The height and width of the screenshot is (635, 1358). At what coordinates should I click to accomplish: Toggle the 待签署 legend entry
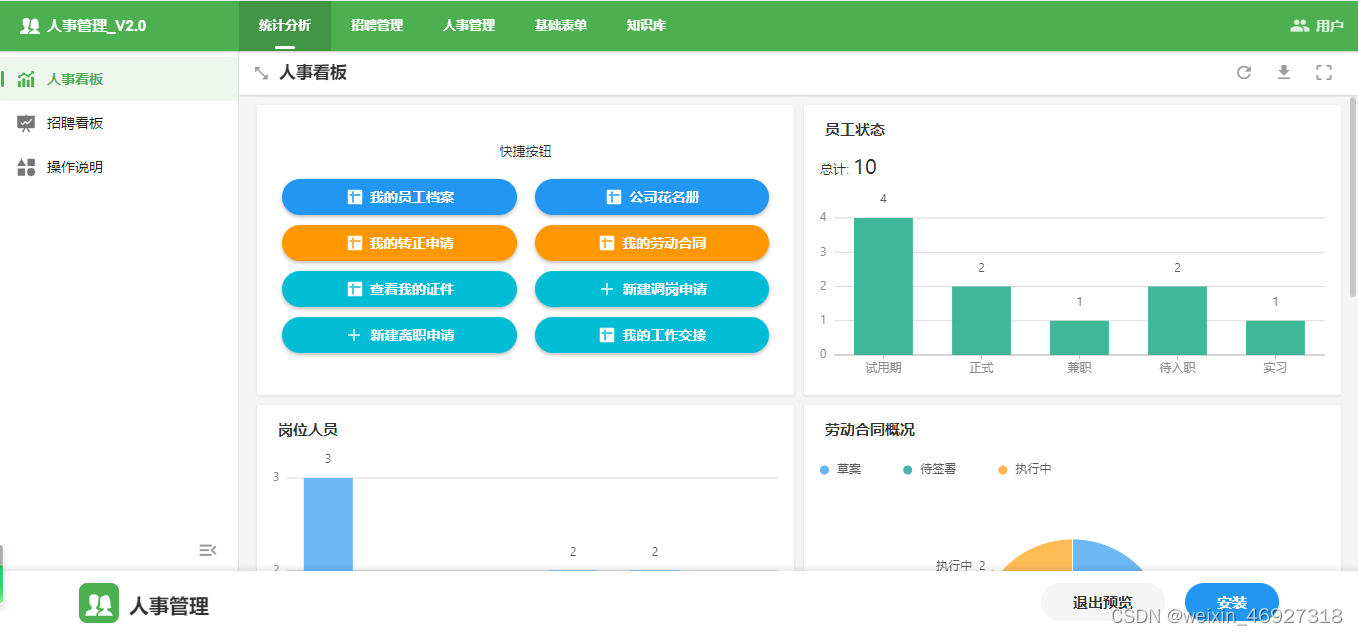point(929,469)
